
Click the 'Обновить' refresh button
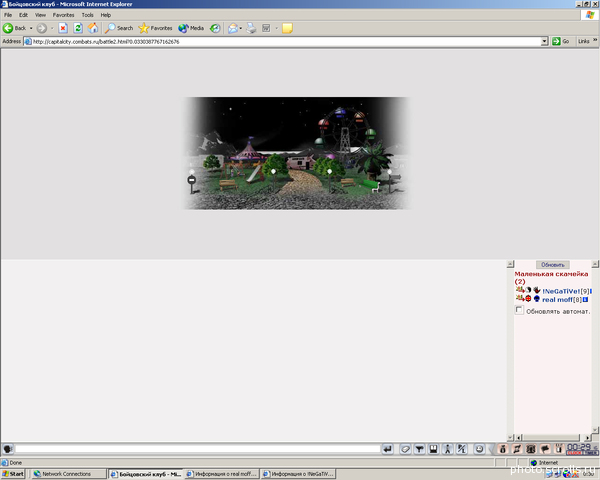553,264
